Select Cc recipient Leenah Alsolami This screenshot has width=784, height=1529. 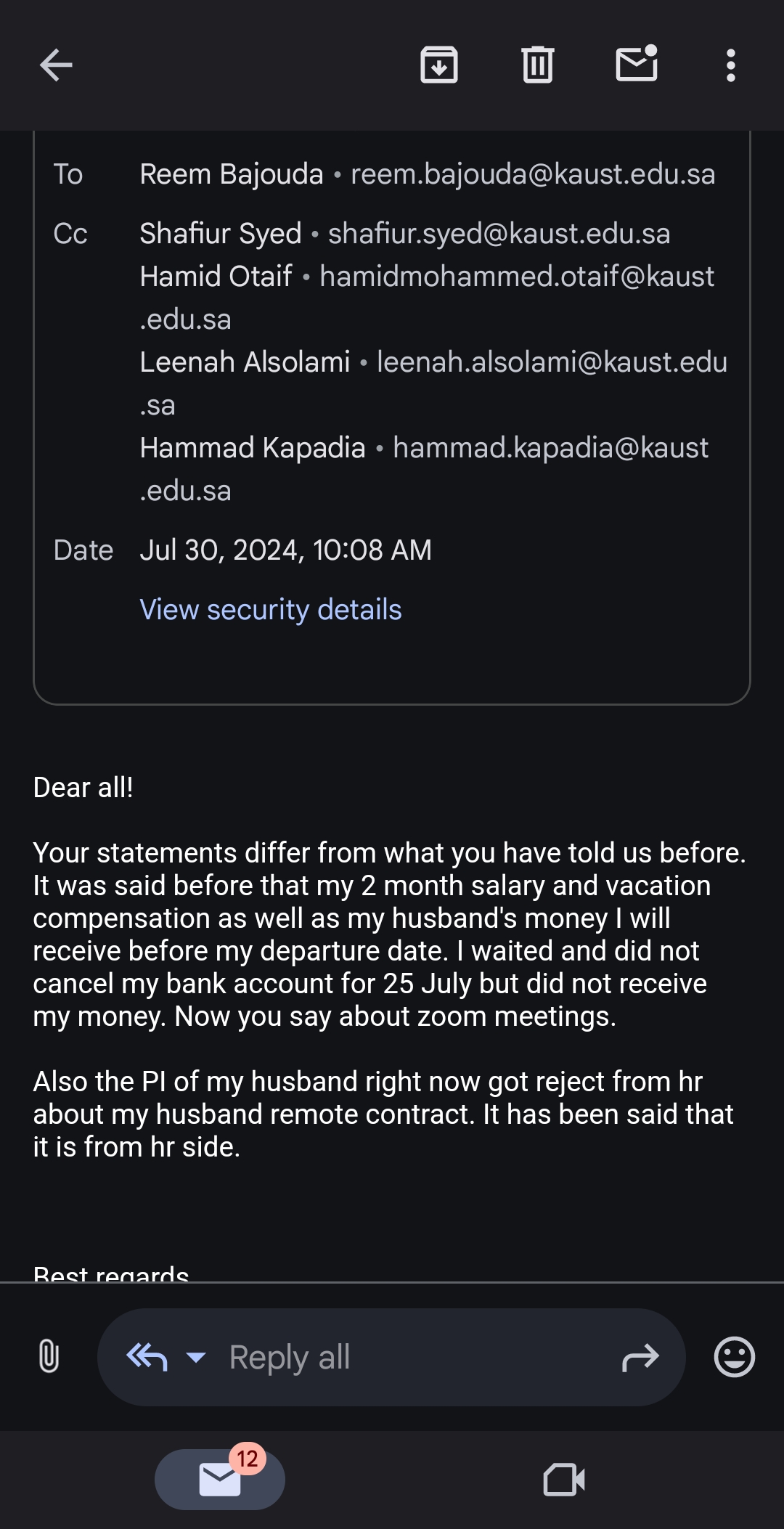(245, 362)
